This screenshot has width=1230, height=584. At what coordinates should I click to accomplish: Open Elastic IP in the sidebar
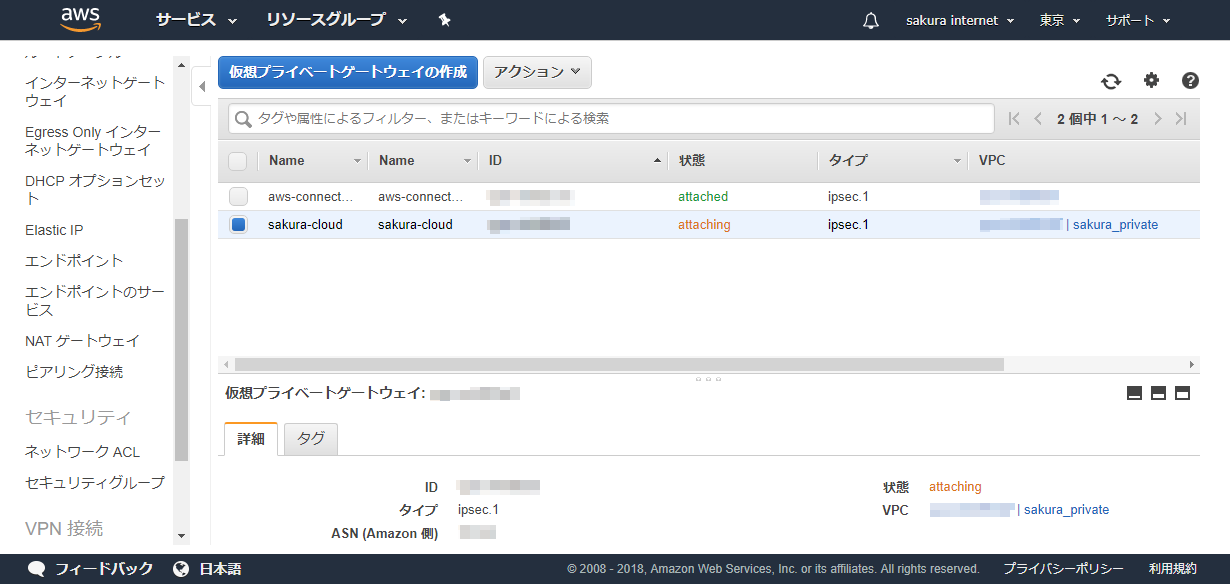click(54, 230)
